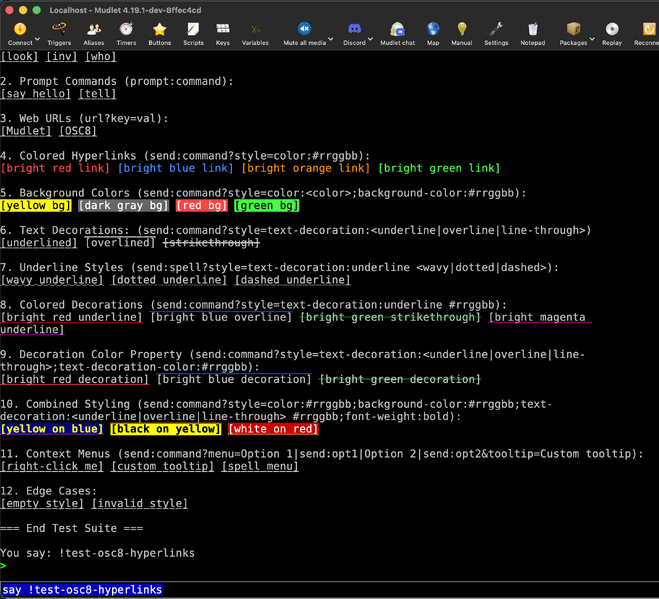Open the [Mudlet] web link
The image size is (659, 599).
tap(26, 131)
